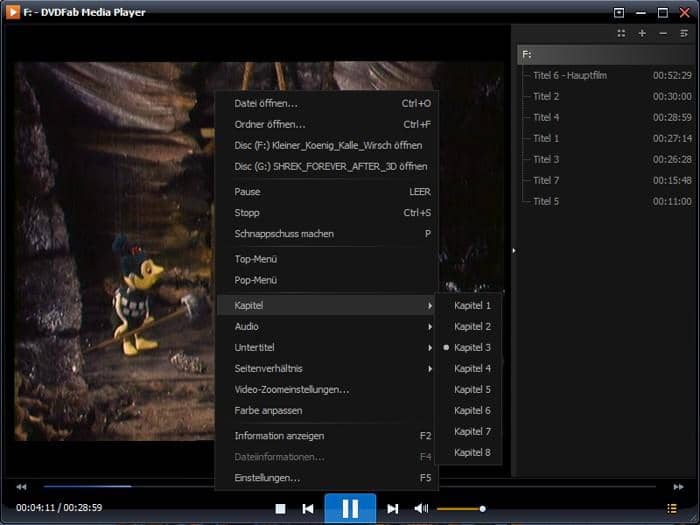Adjust the volume slider

point(461,508)
